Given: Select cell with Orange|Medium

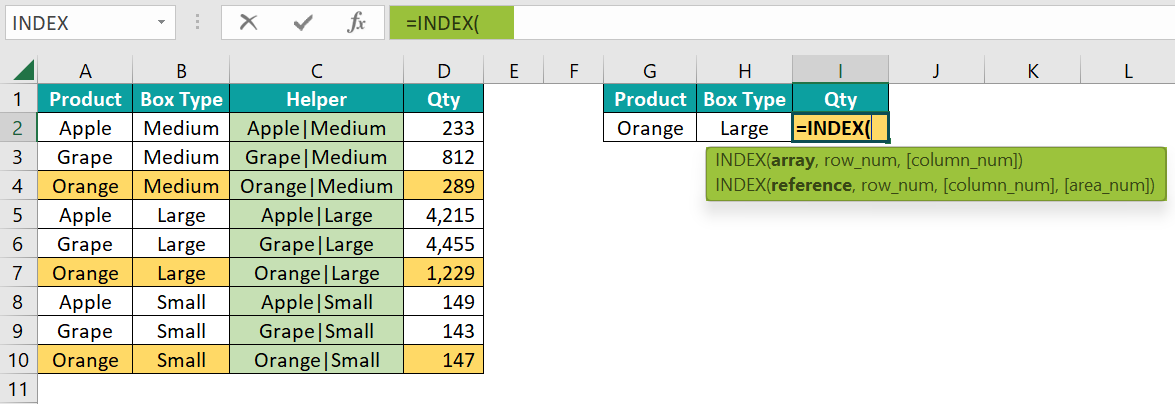Looking at the screenshot, I should (x=316, y=186).
